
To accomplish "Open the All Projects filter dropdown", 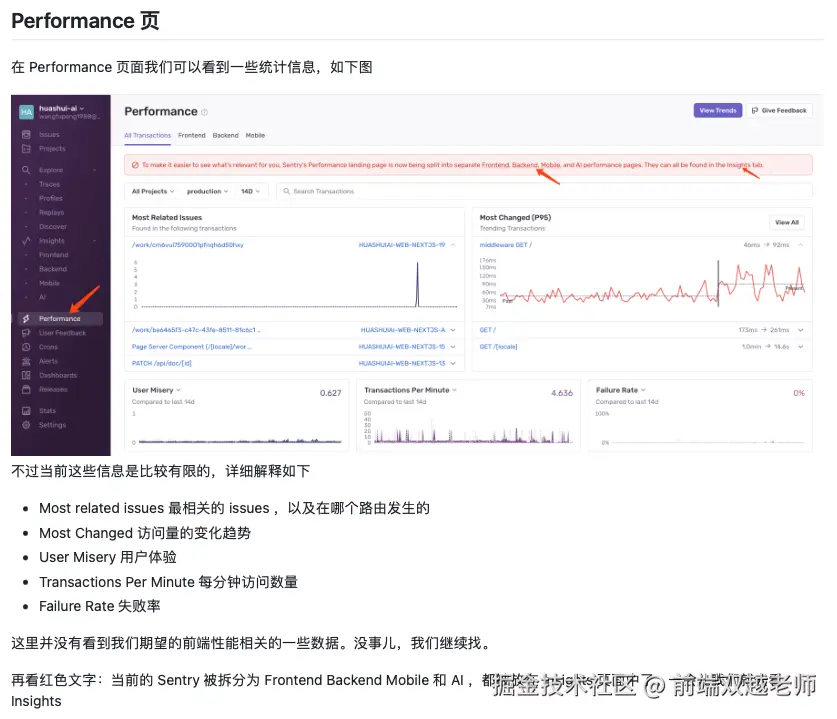I will (x=153, y=191).
